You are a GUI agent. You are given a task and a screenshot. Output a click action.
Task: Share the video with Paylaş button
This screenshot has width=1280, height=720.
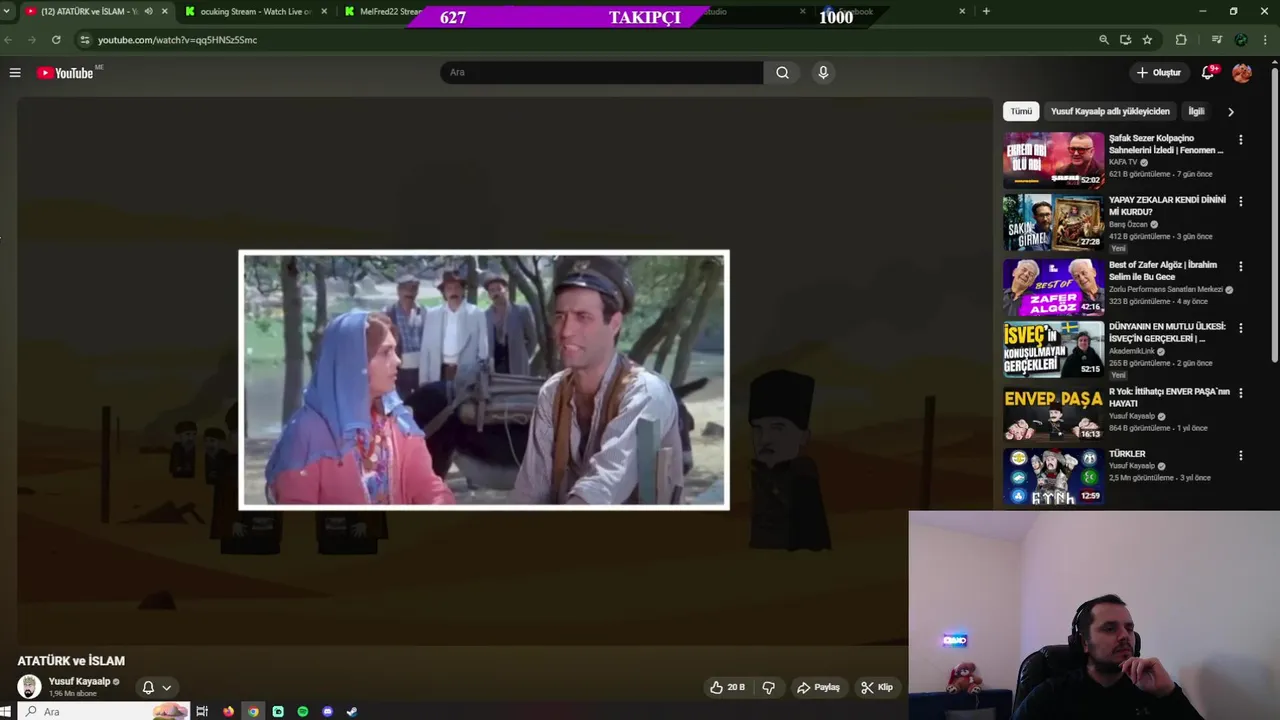point(818,687)
